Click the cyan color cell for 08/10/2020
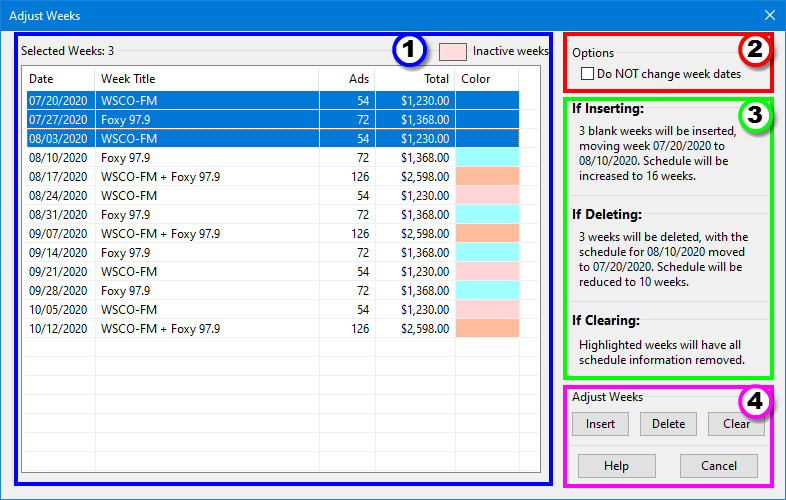 (x=487, y=158)
